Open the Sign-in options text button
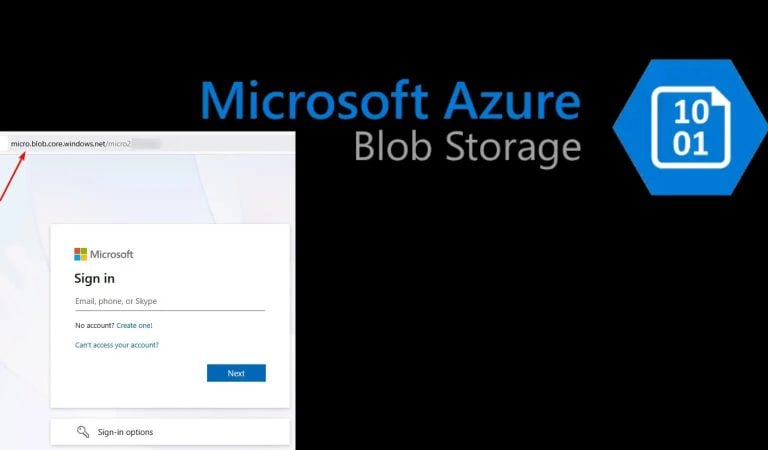This screenshot has width=768, height=450. pyautogui.click(x=125, y=432)
